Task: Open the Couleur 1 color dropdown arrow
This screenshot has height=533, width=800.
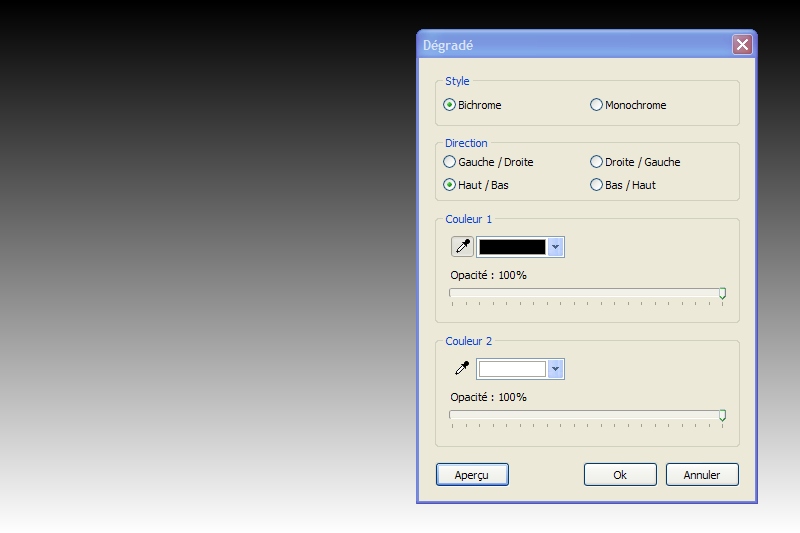Action: click(555, 247)
